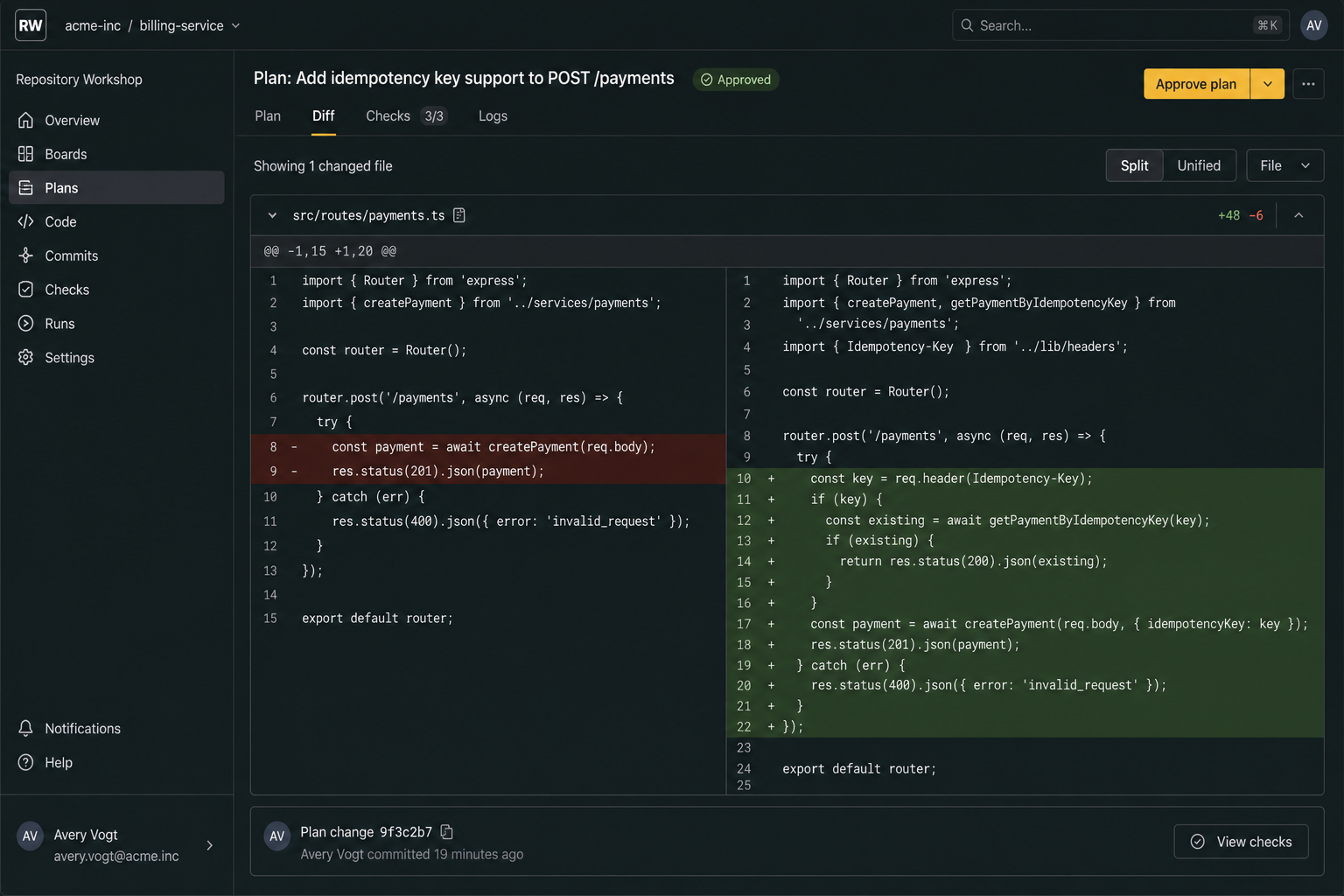Click avery.vogt@acme.inc email text
Viewport: 1344px width, 896px height.
coord(116,856)
